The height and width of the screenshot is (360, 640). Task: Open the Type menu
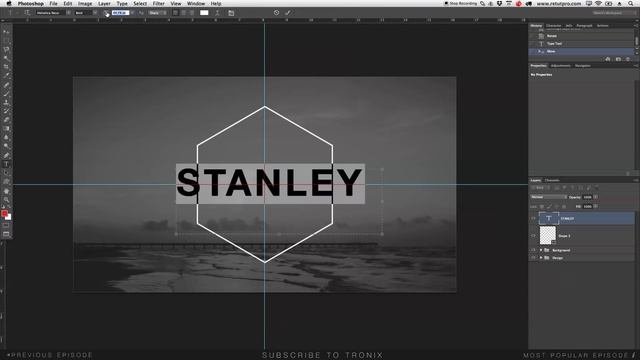[x=122, y=3]
